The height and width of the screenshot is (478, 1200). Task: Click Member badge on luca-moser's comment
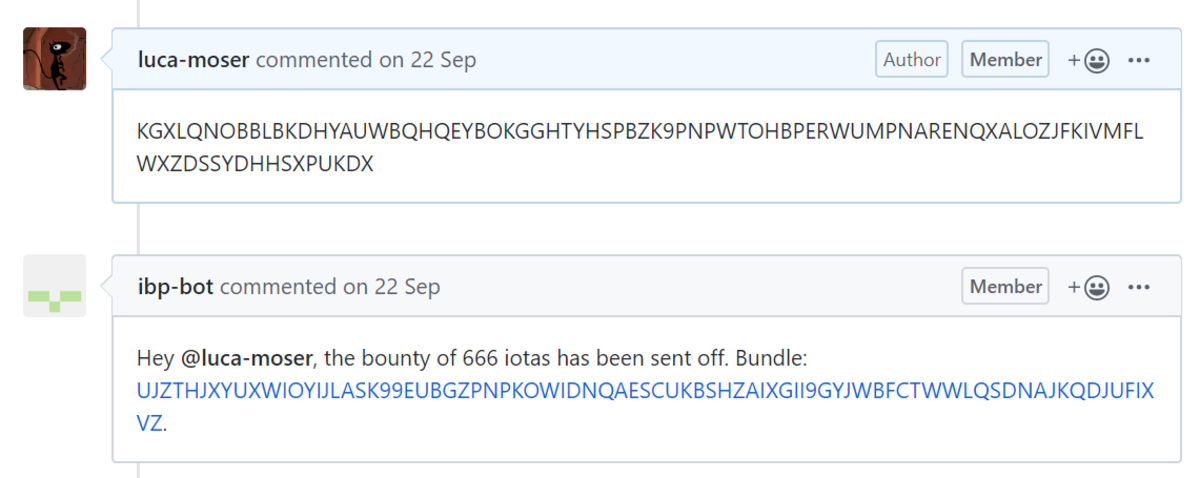(1005, 60)
